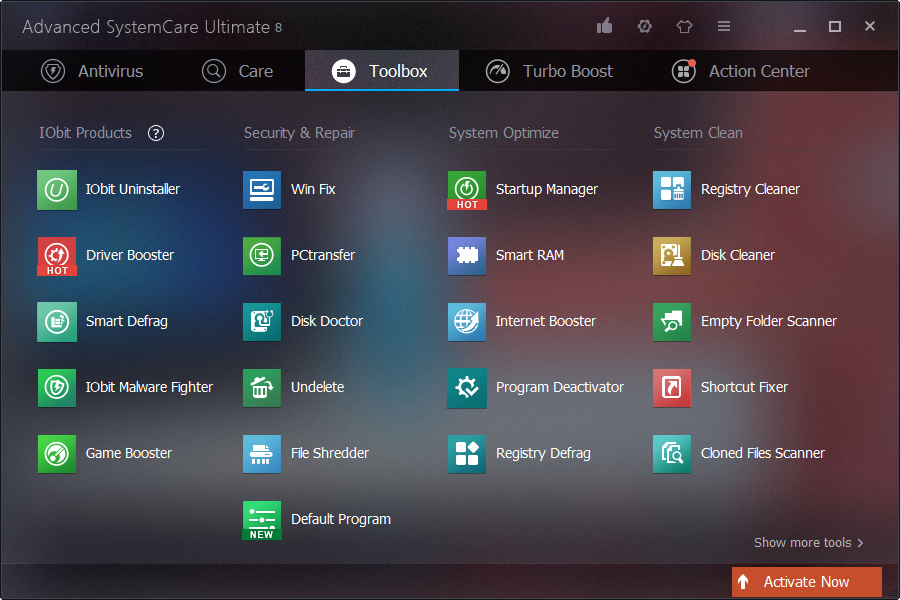
Task: Click the File Shredder label
Action: click(330, 454)
